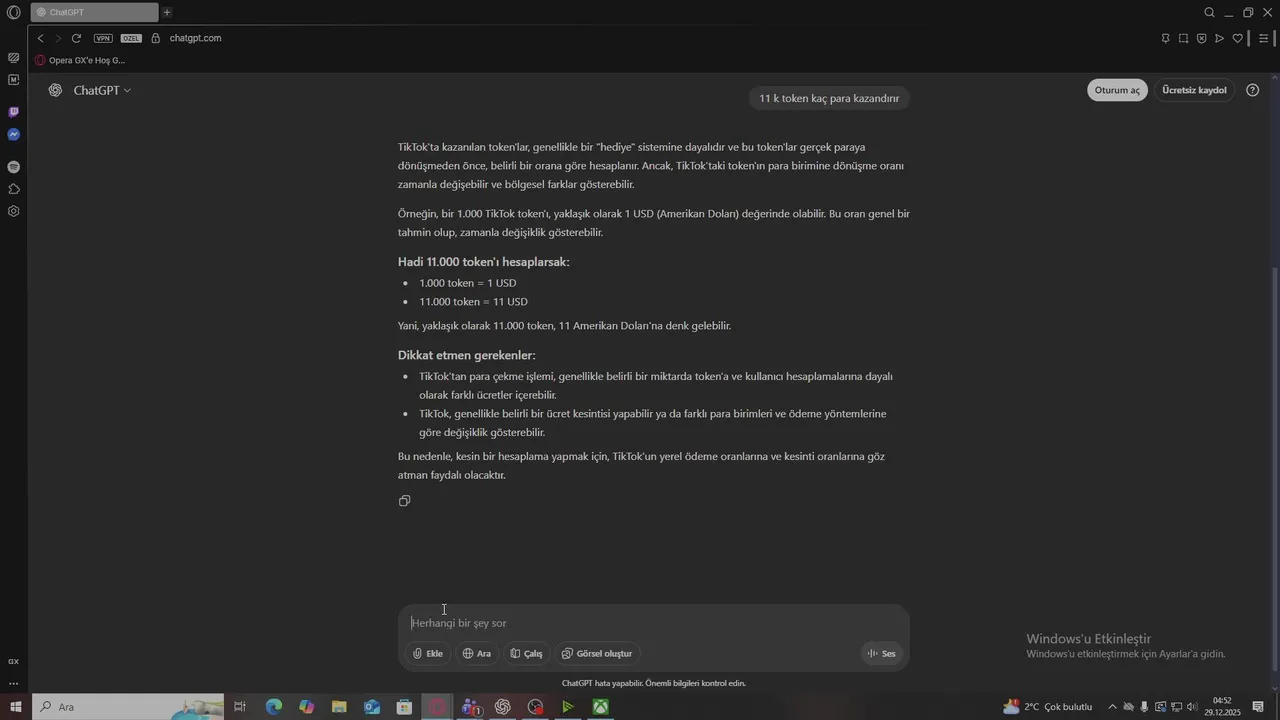Add page to bookmarks with heart icon
Image resolution: width=1280 pixels, height=720 pixels.
pos(1237,38)
